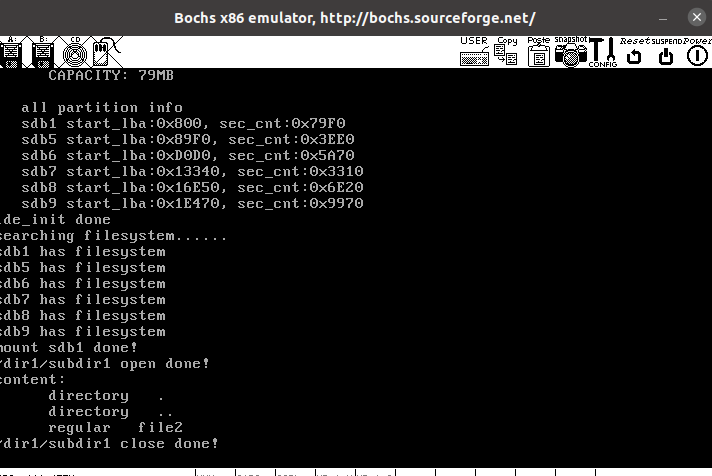Take a snapshot with camera icon
This screenshot has width=712, height=476.
(571, 52)
